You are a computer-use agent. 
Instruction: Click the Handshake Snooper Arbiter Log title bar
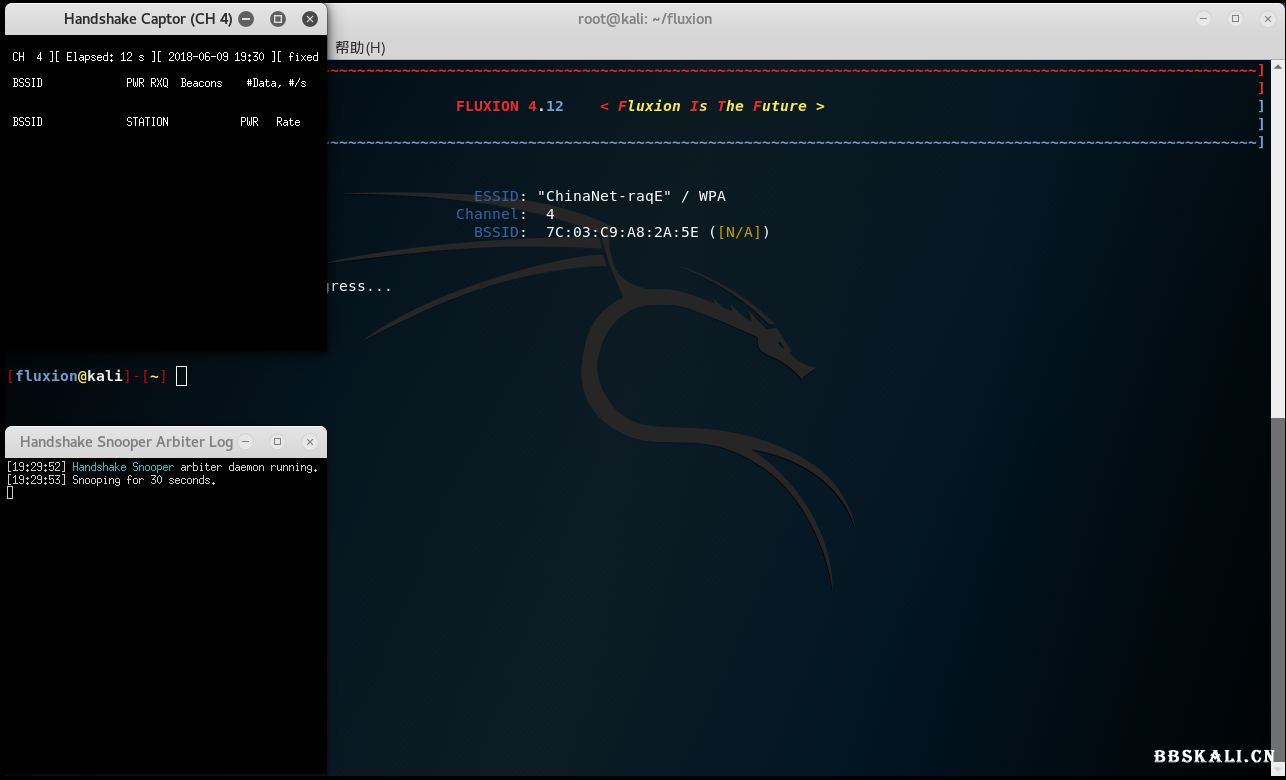(125, 442)
